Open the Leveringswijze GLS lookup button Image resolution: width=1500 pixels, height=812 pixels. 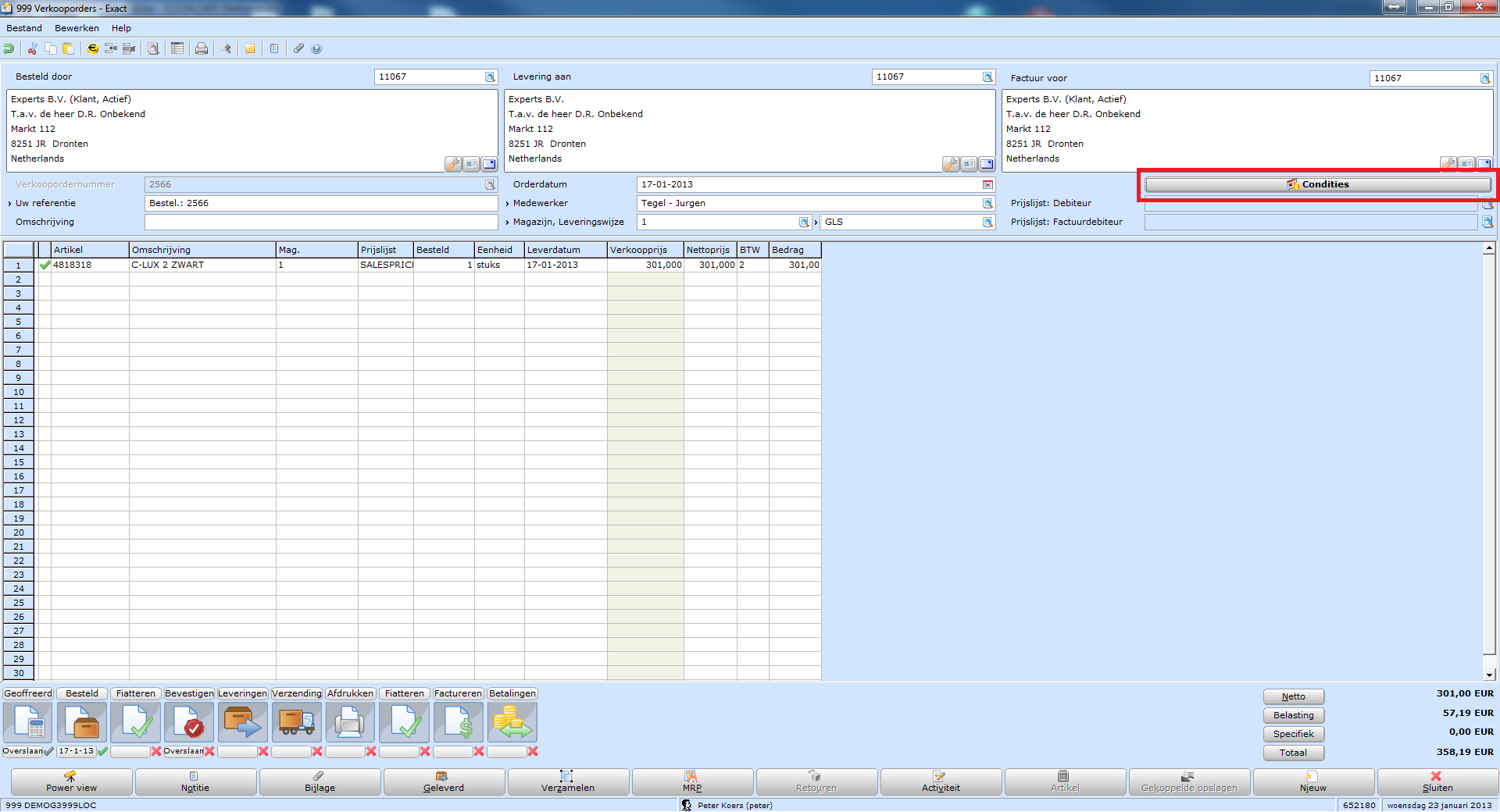click(987, 223)
